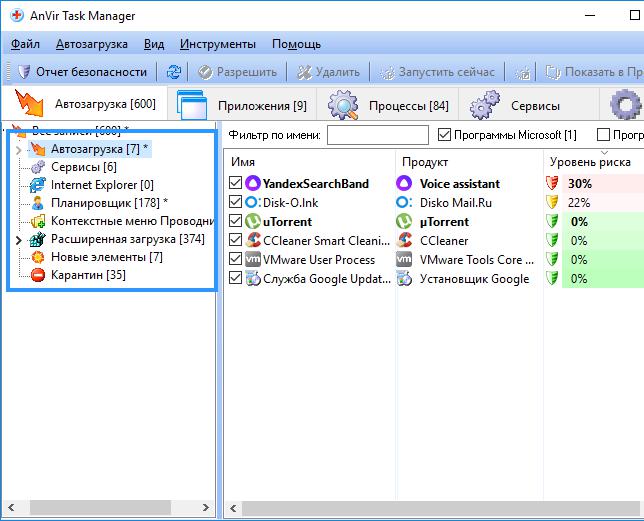This screenshot has width=644, height=521.
Task: Click the Services tab gears icon
Action: (x=485, y=106)
